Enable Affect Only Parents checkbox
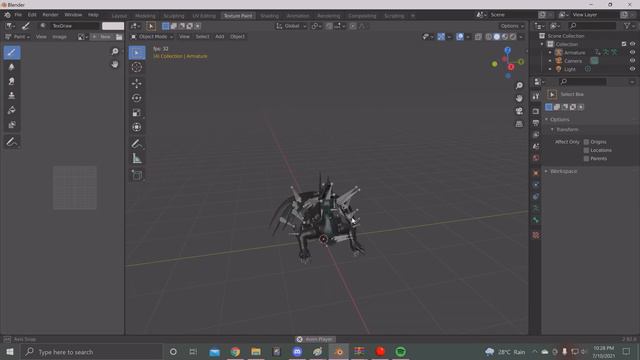This screenshot has width=640, height=360. click(586, 158)
